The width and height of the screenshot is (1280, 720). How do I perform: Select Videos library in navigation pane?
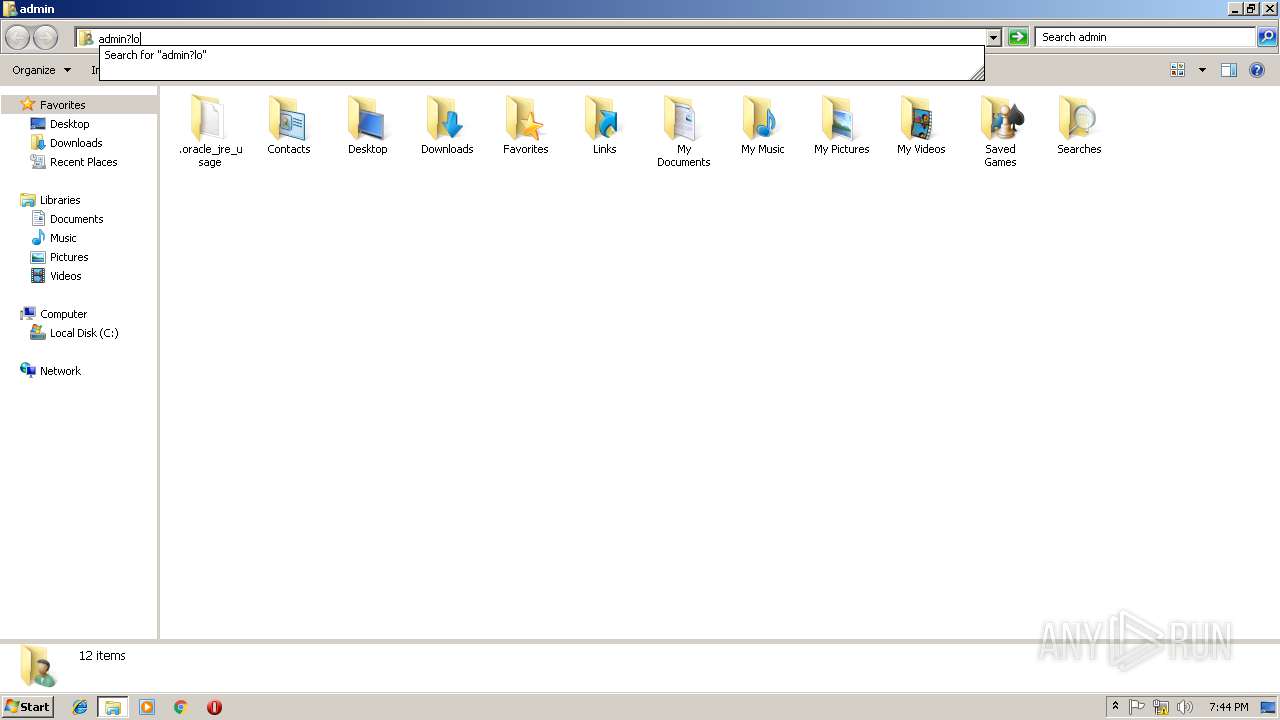[65, 276]
